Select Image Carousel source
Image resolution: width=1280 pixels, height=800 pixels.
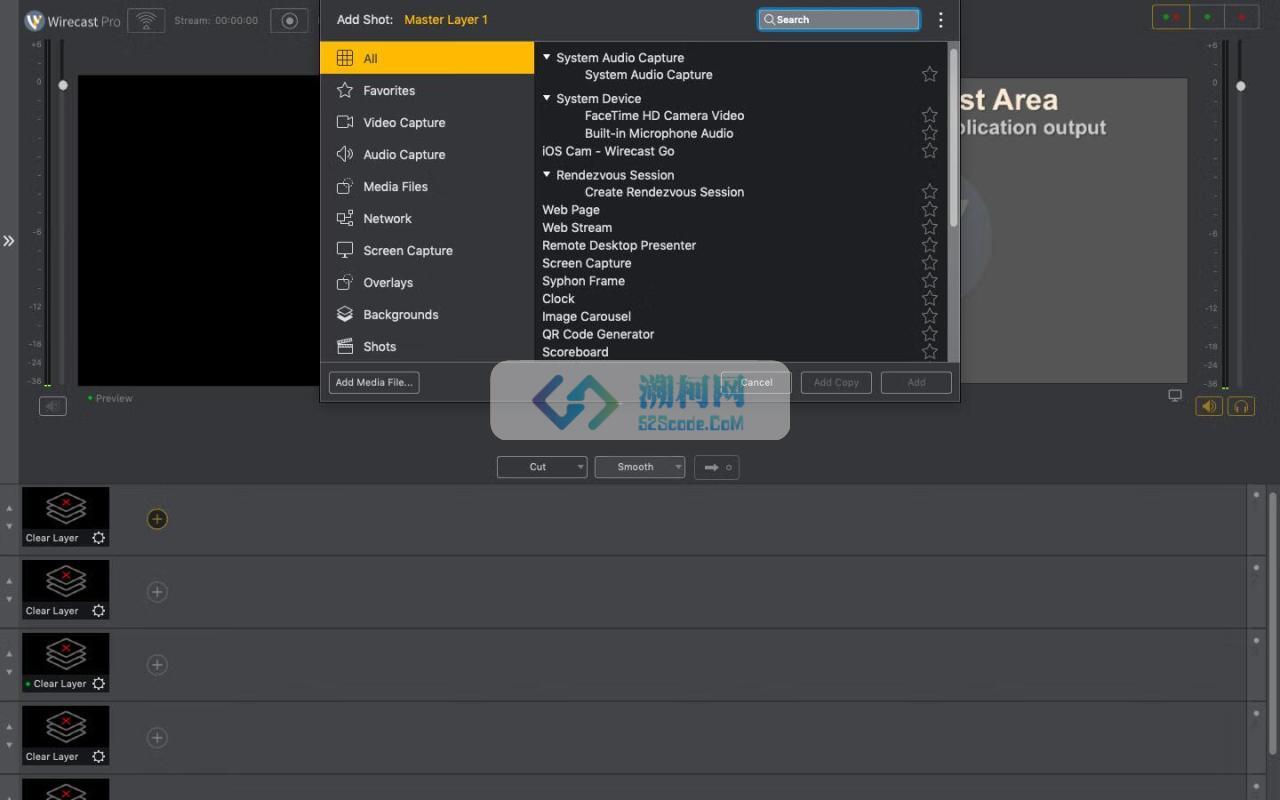pyautogui.click(x=586, y=316)
